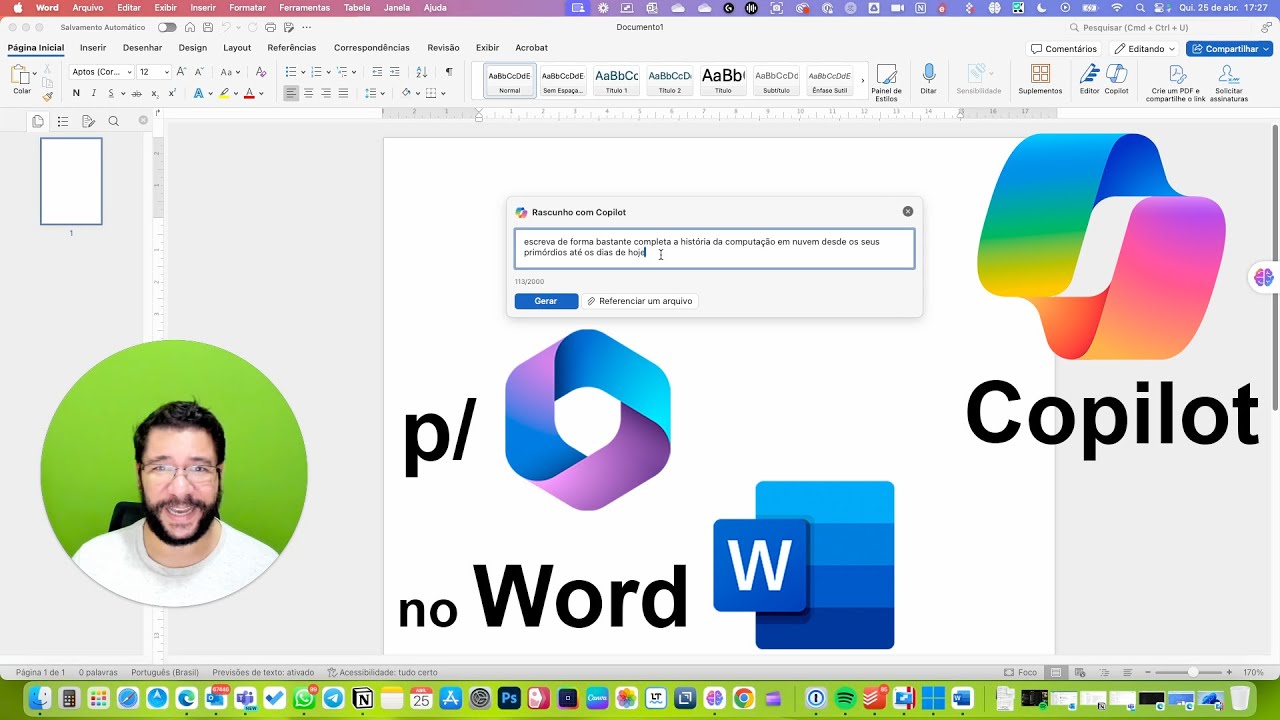The height and width of the screenshot is (720, 1280).
Task: Open Ferramentas menu in menu bar
Action: pyautogui.click(x=304, y=7)
